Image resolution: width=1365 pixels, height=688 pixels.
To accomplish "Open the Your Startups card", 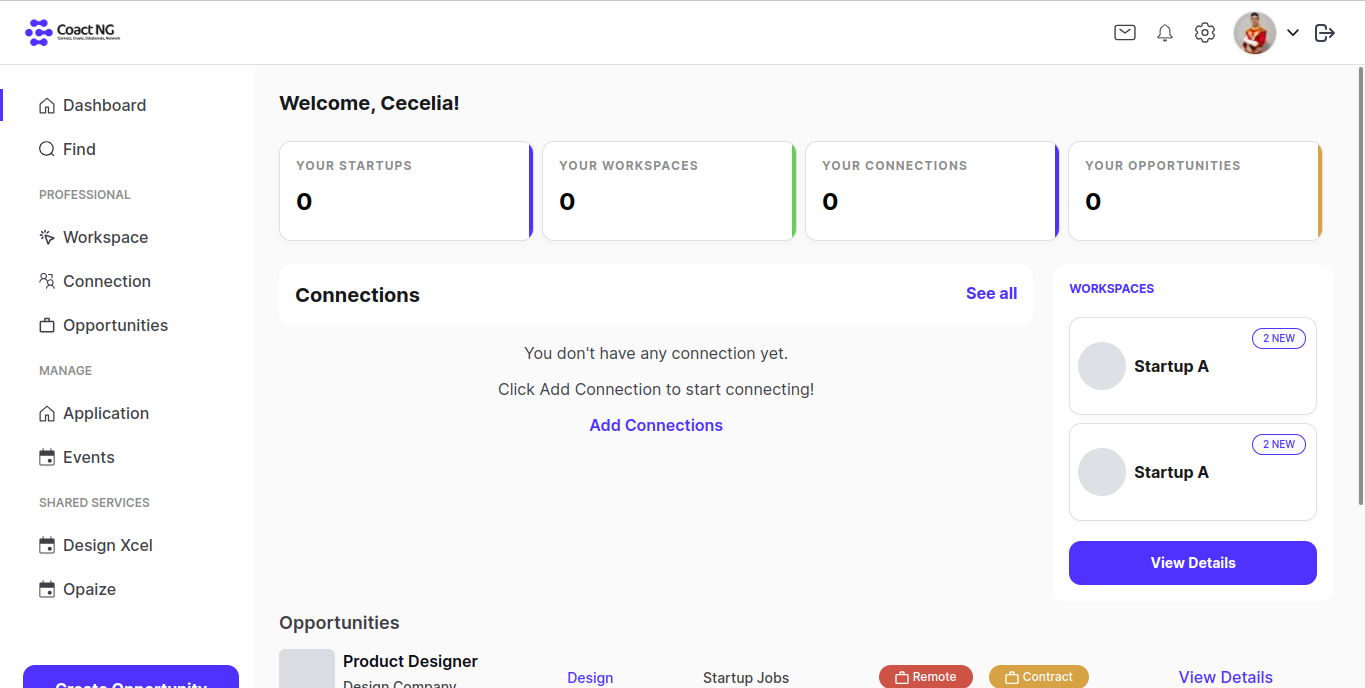I will click(406, 191).
